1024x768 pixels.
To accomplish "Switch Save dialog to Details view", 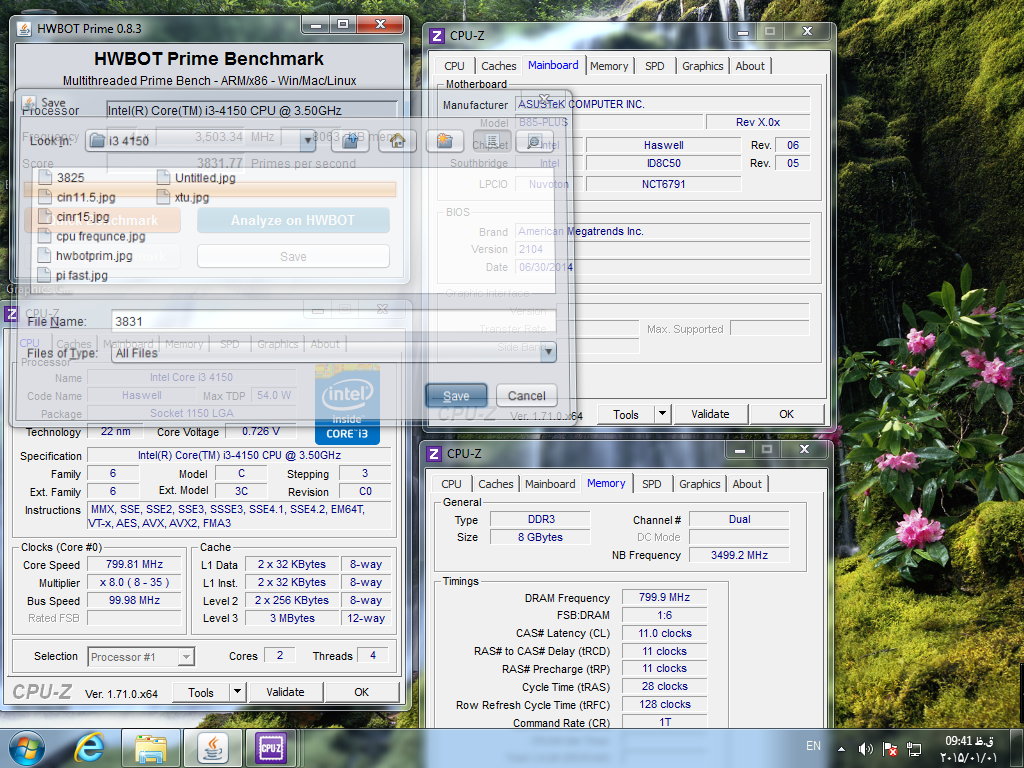I will tap(534, 140).
